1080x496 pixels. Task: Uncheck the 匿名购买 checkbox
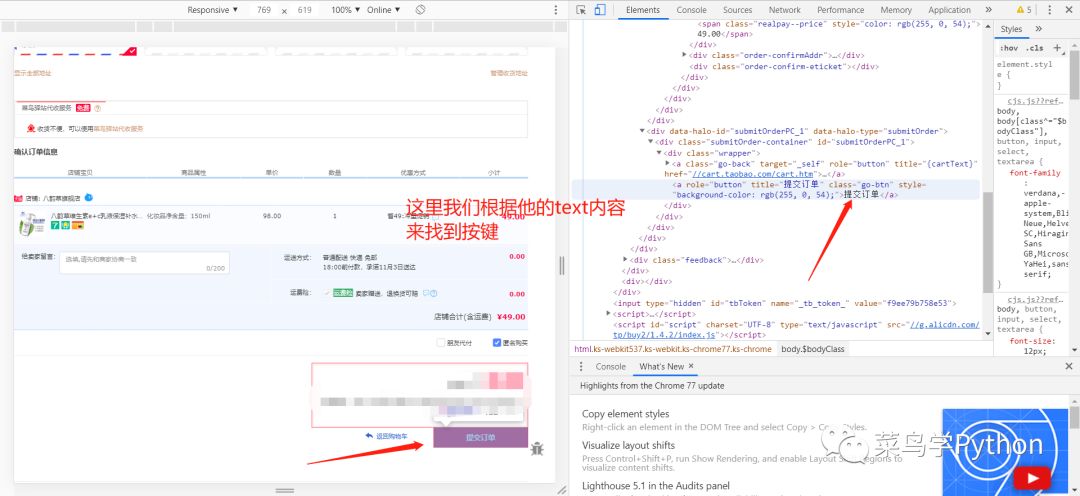pyautogui.click(x=497, y=343)
